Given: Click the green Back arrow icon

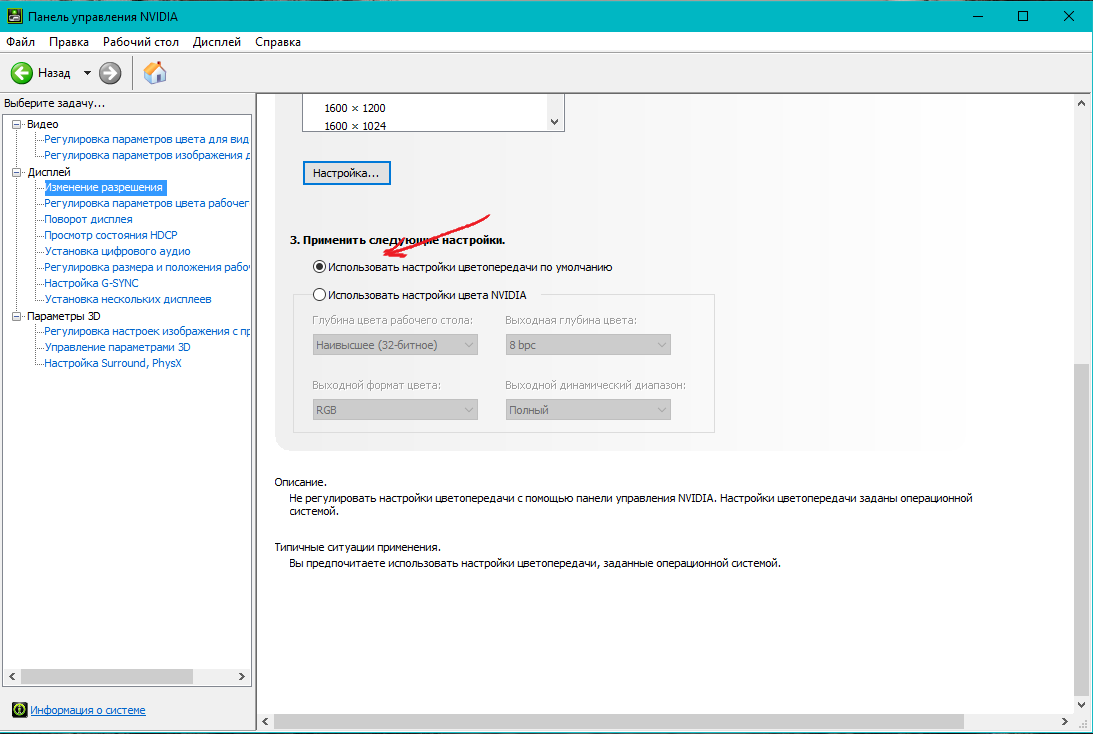Looking at the screenshot, I should [x=22, y=72].
